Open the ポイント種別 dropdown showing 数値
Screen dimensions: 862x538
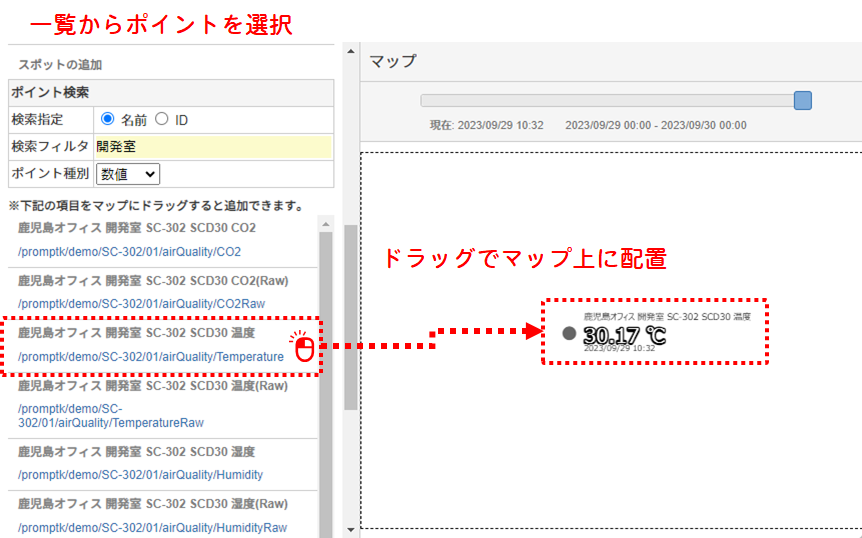pos(128,174)
